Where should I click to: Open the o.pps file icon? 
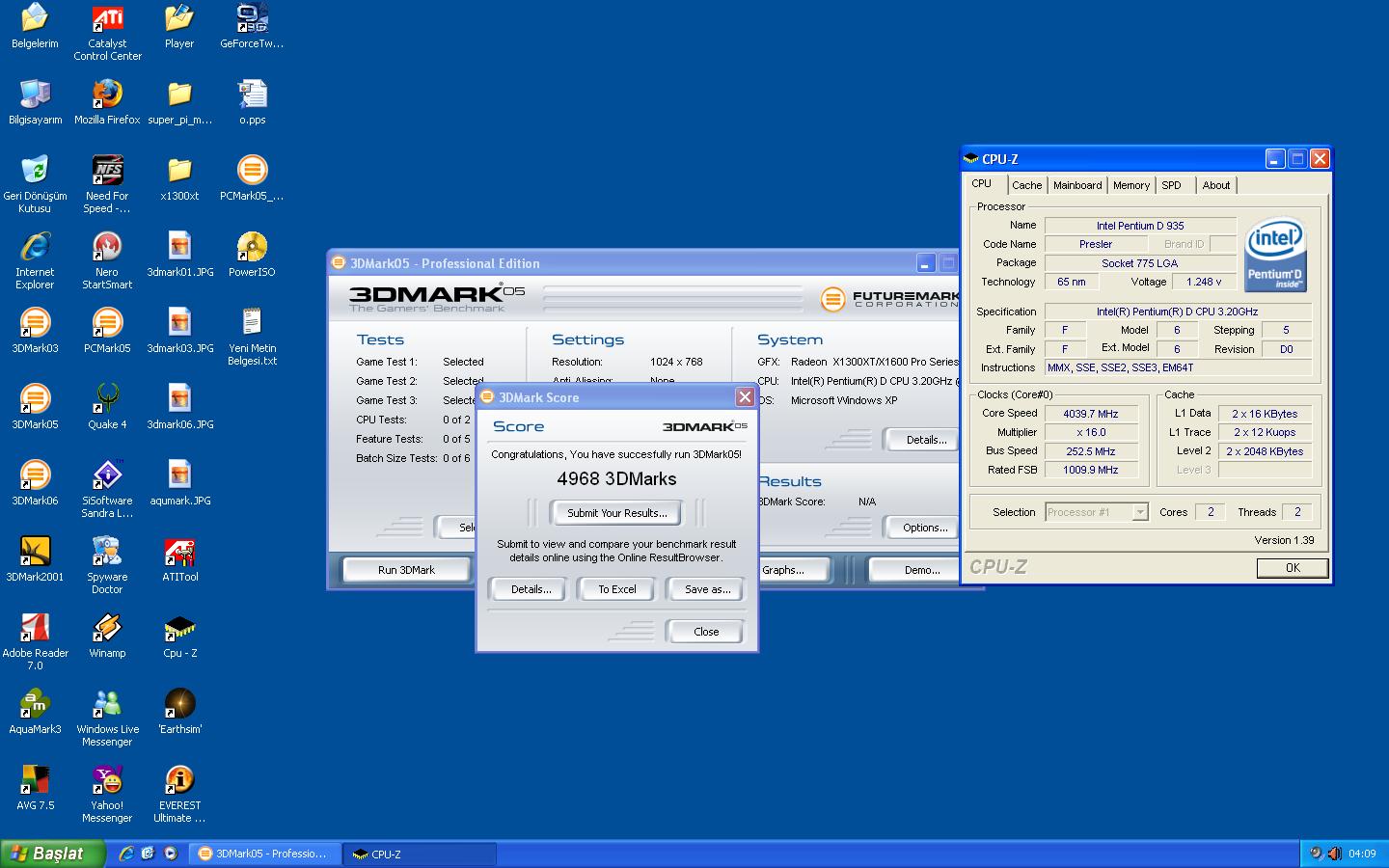point(252,102)
